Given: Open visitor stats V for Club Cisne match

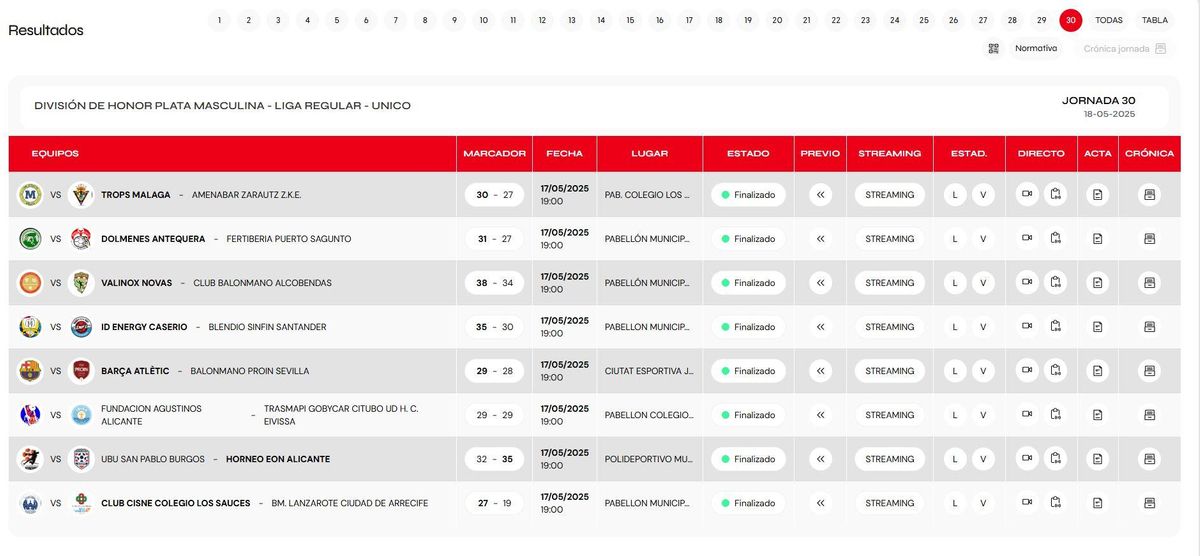Looking at the screenshot, I should (x=983, y=503).
